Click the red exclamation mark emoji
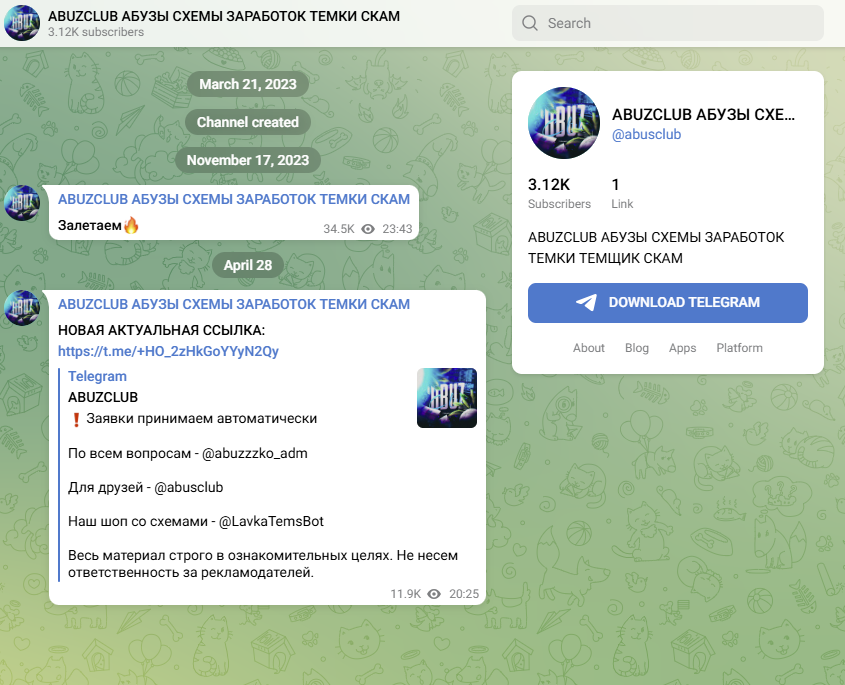 tap(76, 419)
